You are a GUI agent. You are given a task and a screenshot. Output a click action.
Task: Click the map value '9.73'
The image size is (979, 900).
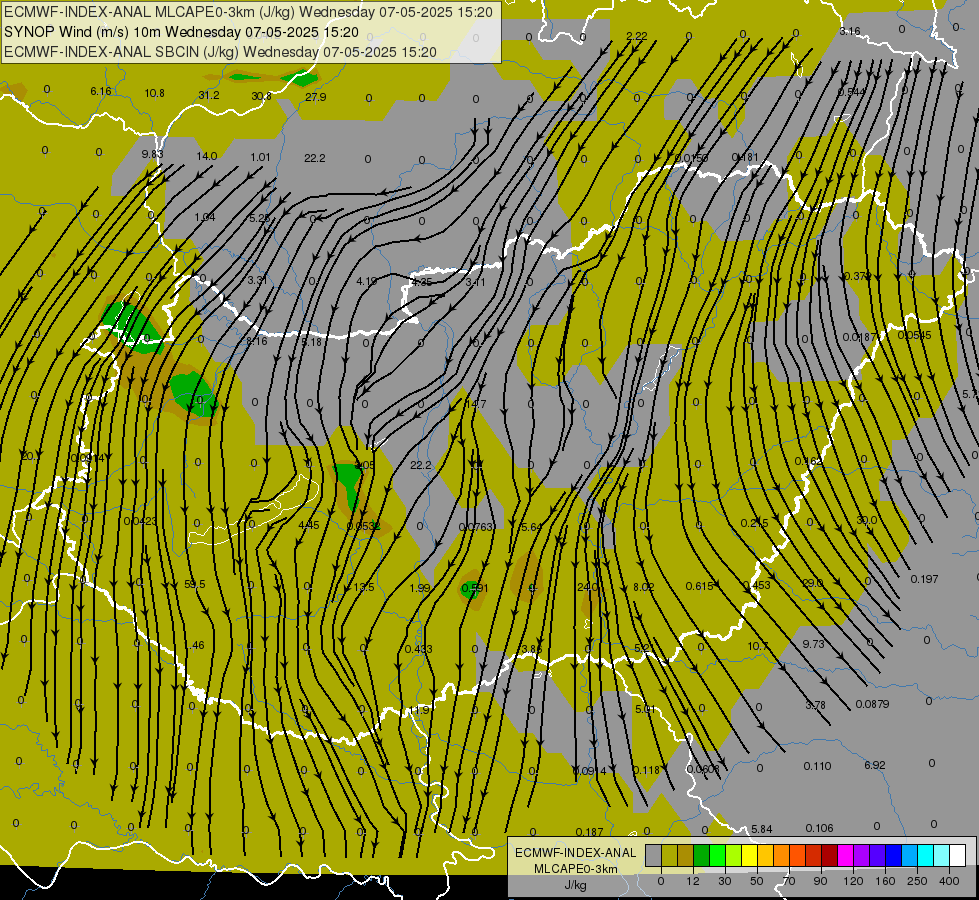(x=814, y=644)
